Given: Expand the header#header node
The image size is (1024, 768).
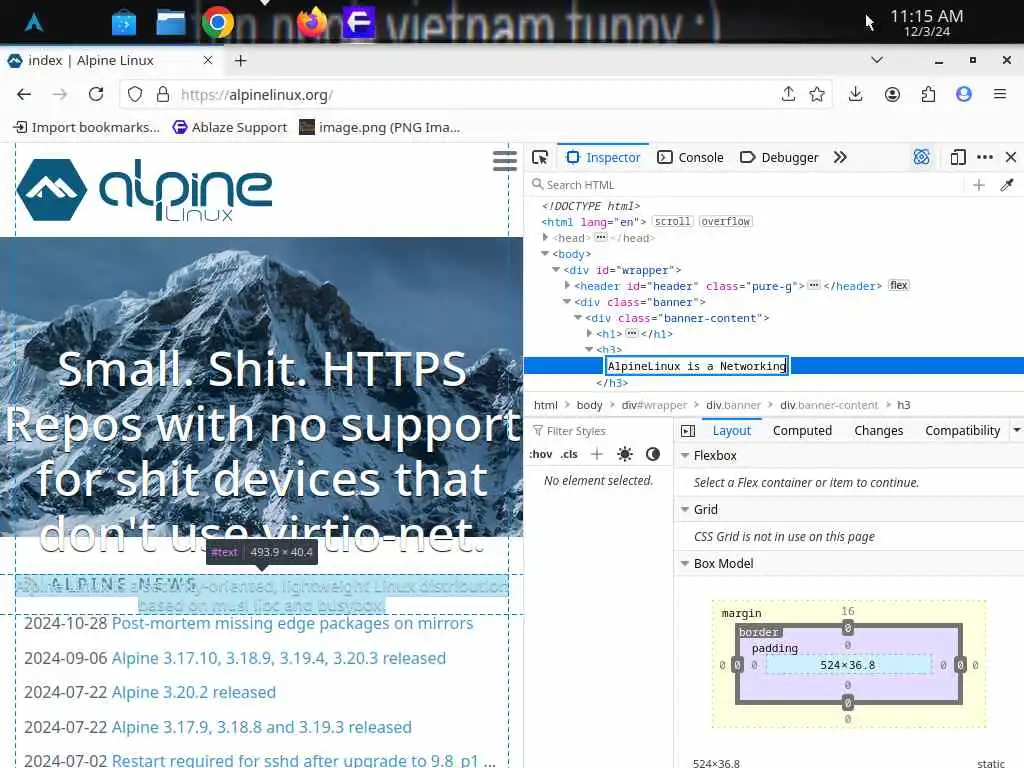Looking at the screenshot, I should 568,285.
